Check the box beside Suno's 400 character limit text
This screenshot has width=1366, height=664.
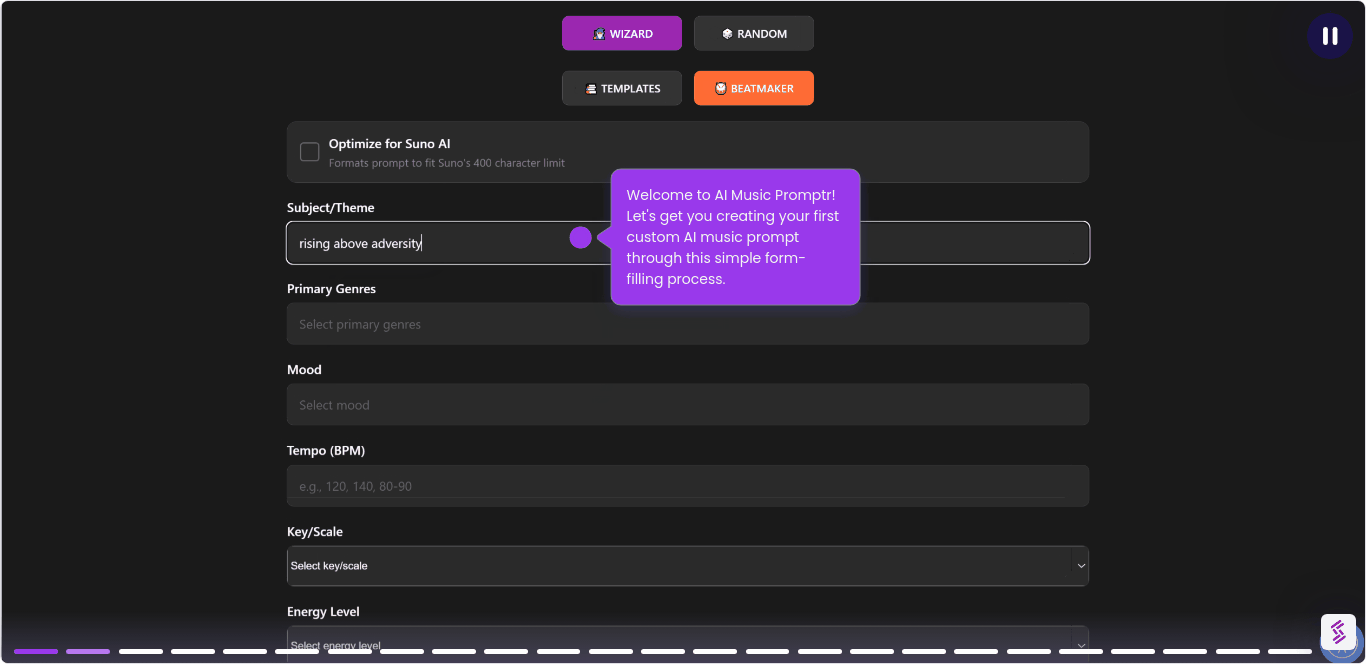coord(310,152)
